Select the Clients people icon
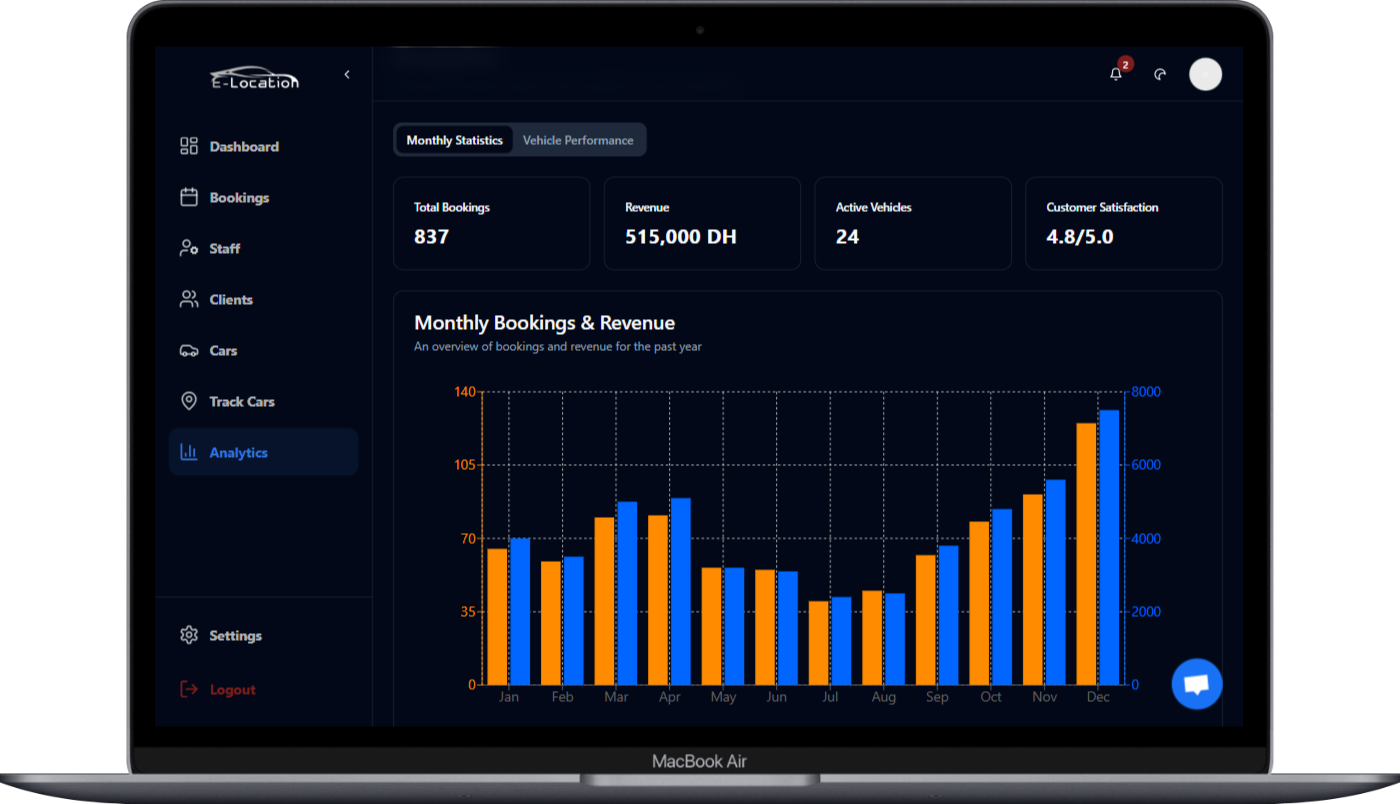1400x804 pixels. 188,299
